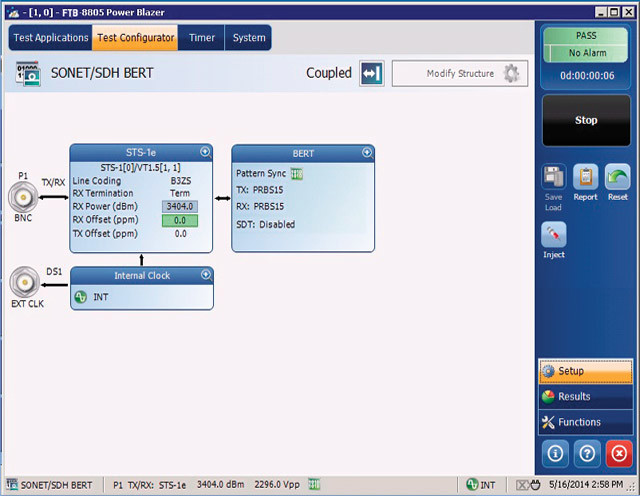
Task: Click the Reset arrow icon
Action: click(x=617, y=177)
